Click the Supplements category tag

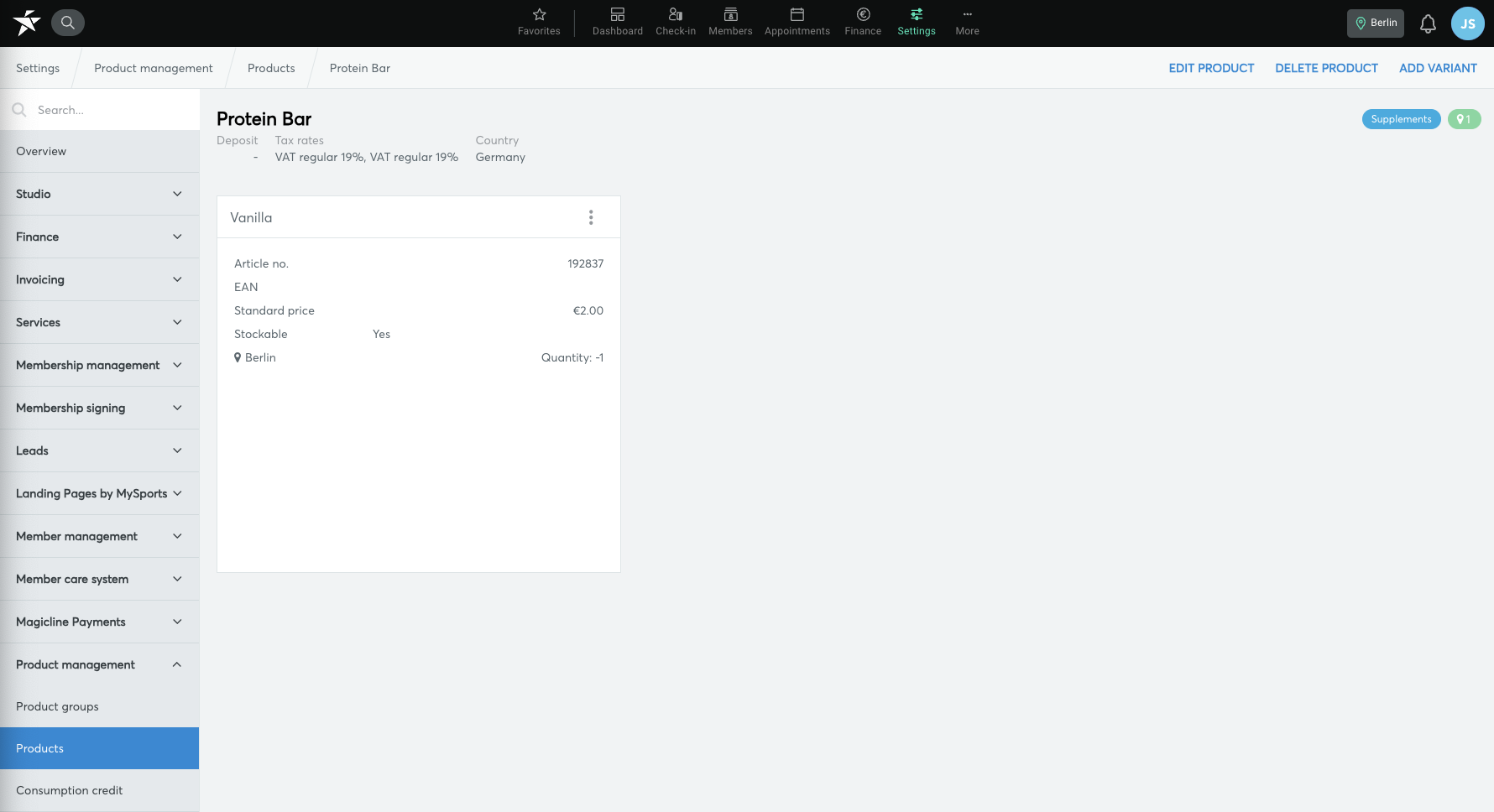pyautogui.click(x=1401, y=119)
